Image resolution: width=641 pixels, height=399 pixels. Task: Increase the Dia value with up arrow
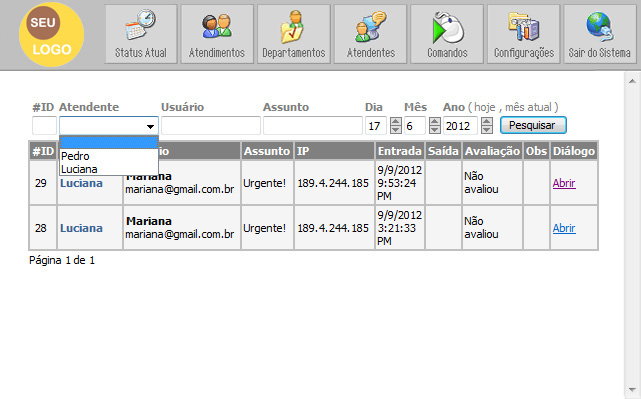click(396, 121)
